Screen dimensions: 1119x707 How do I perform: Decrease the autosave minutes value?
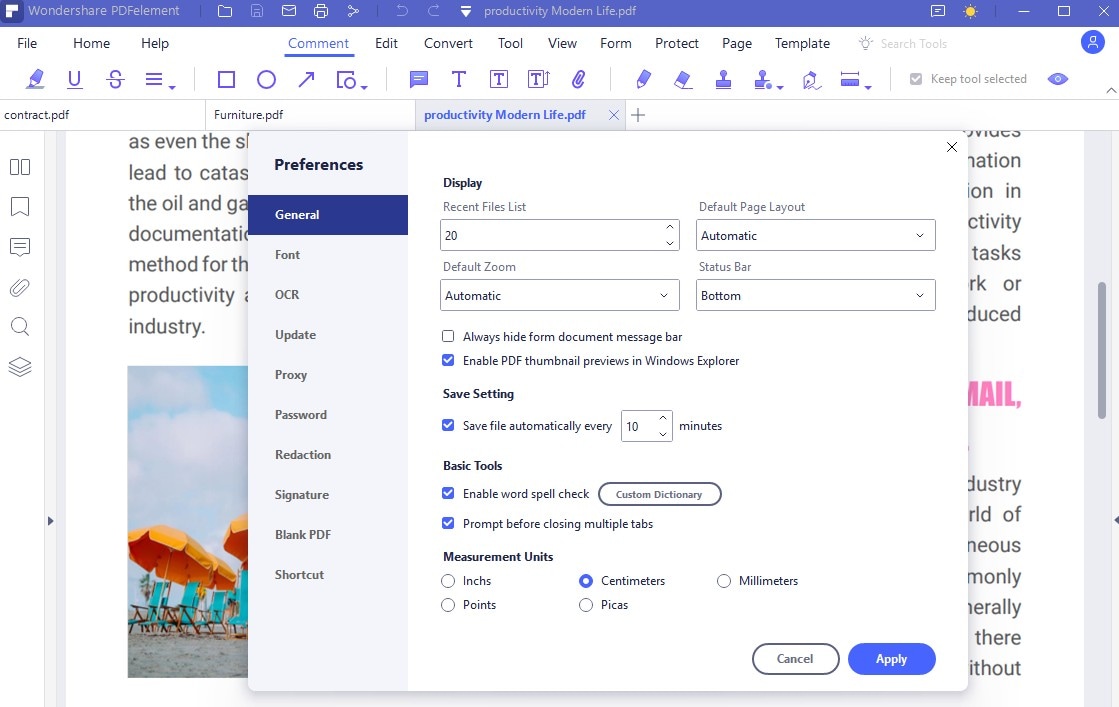coord(663,434)
